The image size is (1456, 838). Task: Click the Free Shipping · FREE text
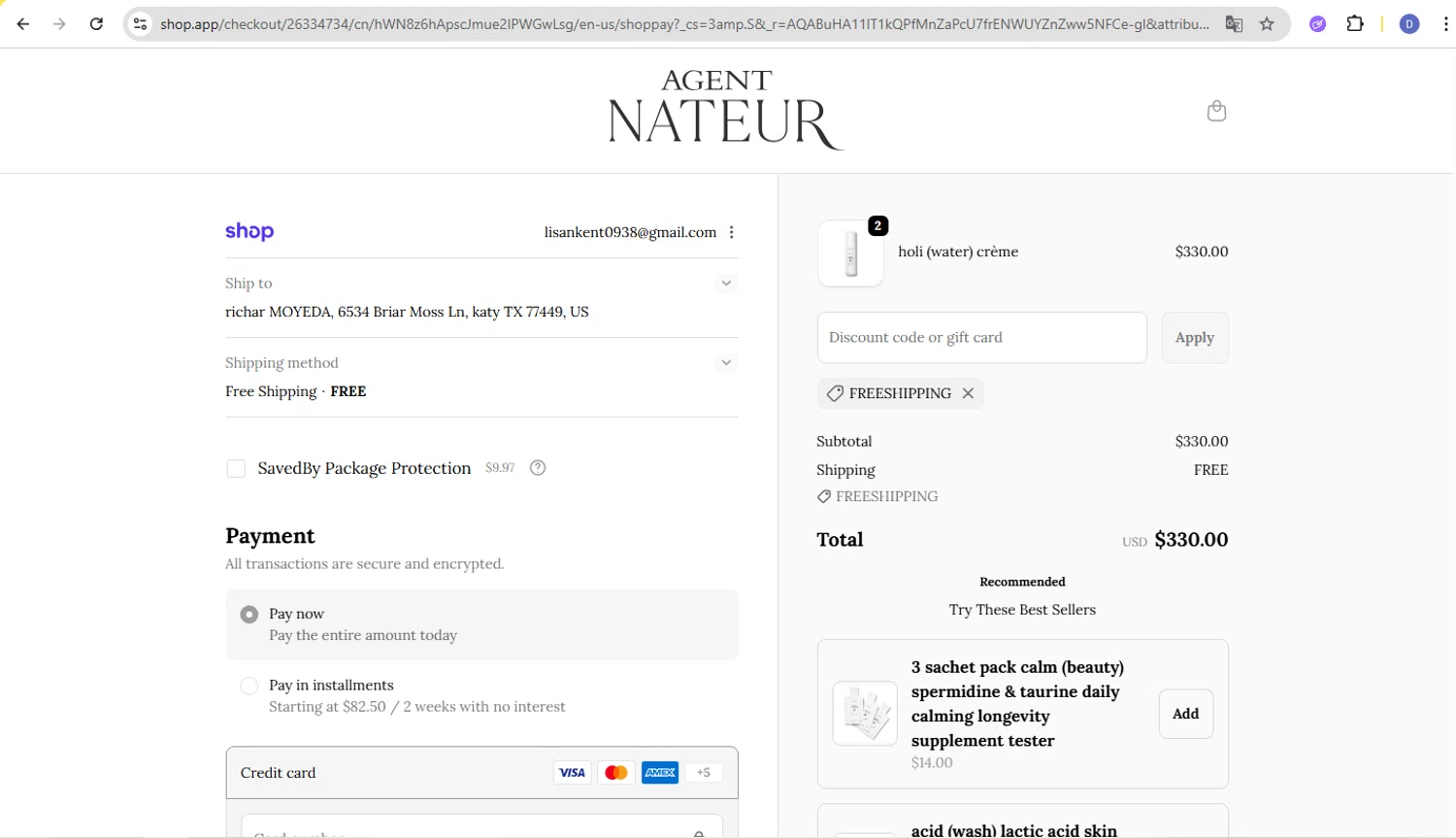click(295, 391)
